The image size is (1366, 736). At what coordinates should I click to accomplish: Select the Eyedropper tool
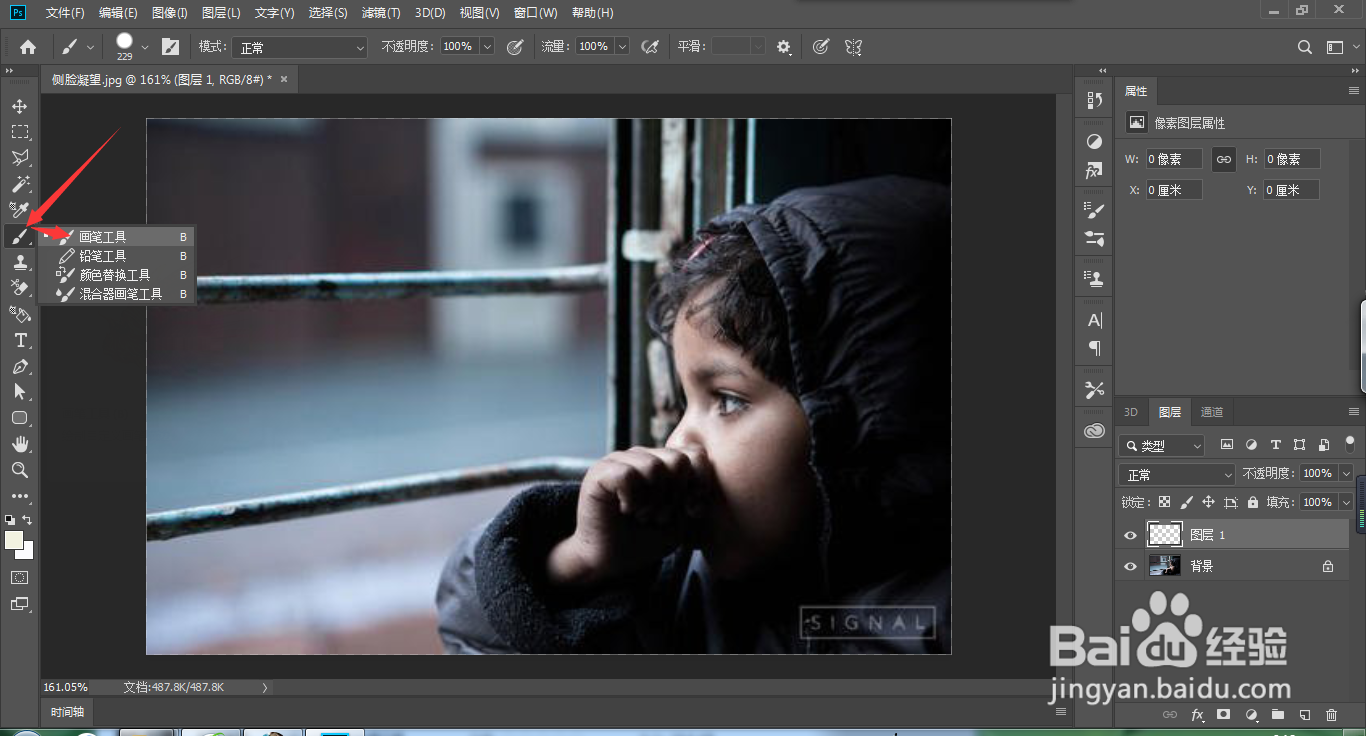tap(19, 210)
